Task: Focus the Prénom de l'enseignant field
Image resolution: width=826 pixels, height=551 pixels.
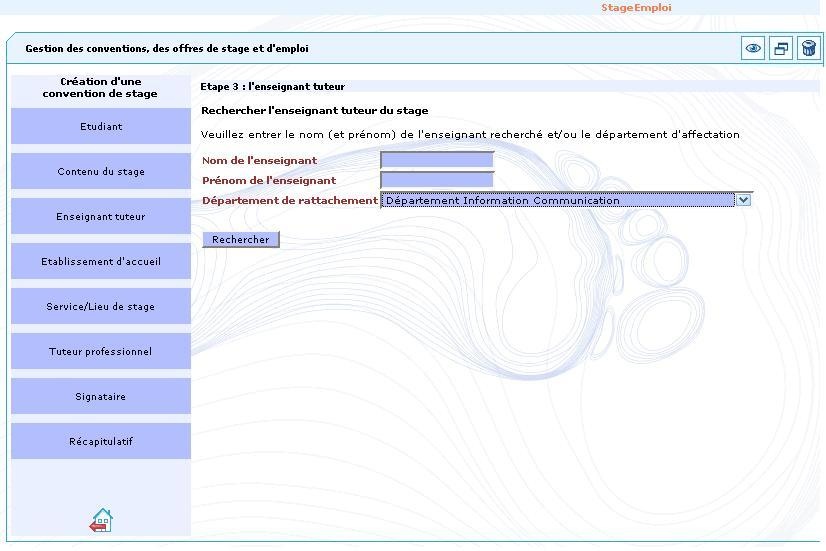Action: (437, 180)
